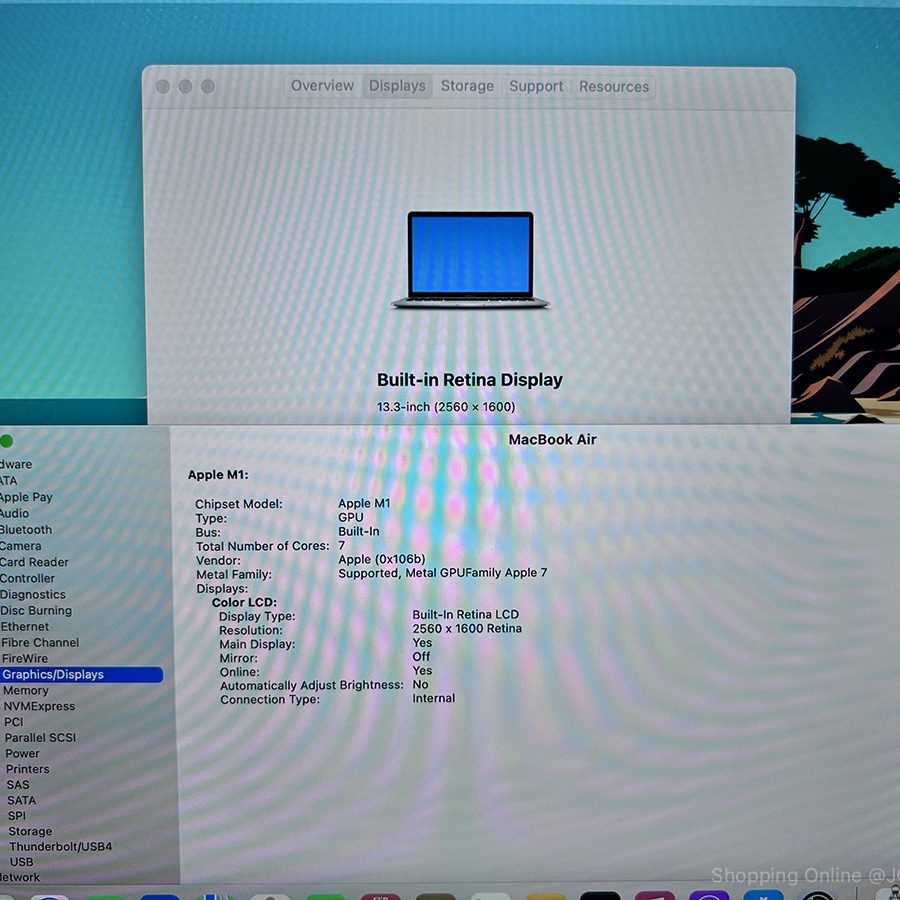Select Apple Pay in the sidebar
This screenshot has width=900, height=900.
26,497
